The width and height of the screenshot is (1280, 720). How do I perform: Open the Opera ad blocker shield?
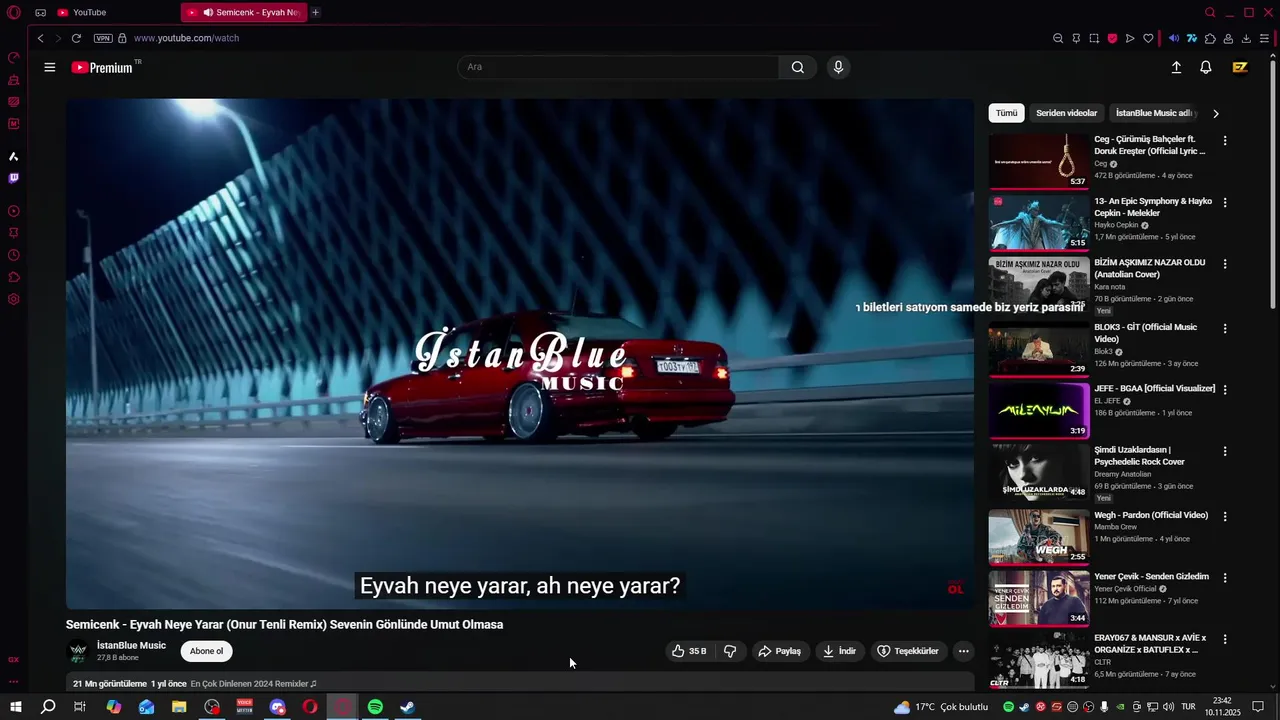click(x=1112, y=38)
